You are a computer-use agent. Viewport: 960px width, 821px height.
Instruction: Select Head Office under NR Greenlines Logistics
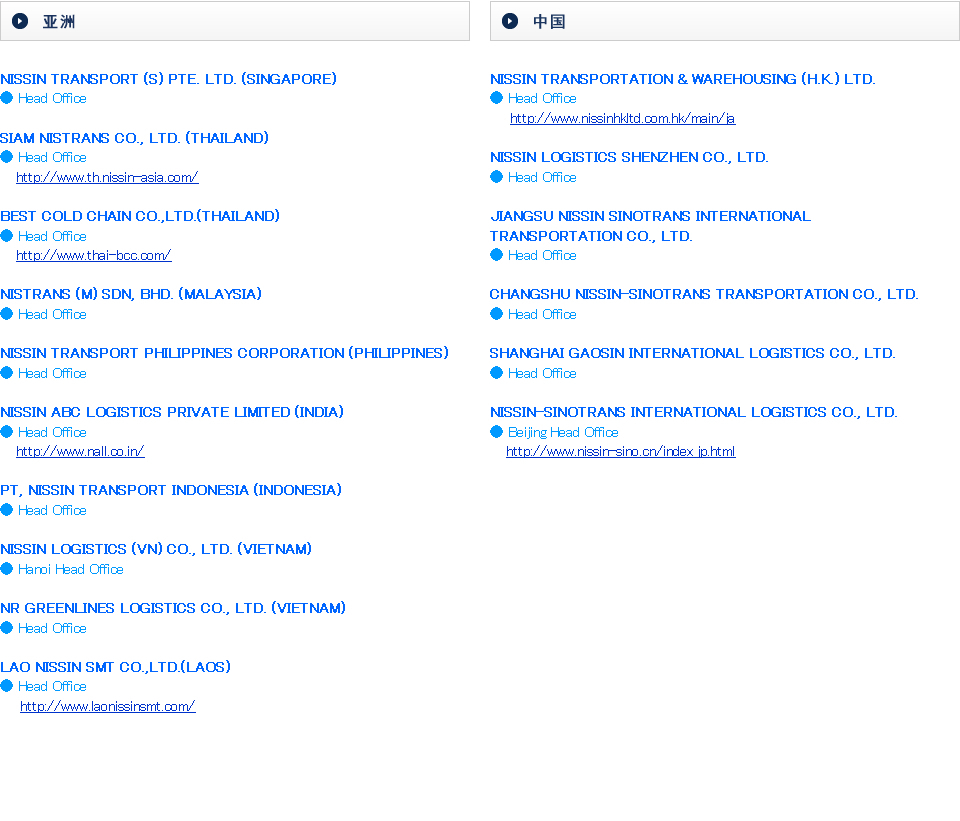[x=52, y=628]
